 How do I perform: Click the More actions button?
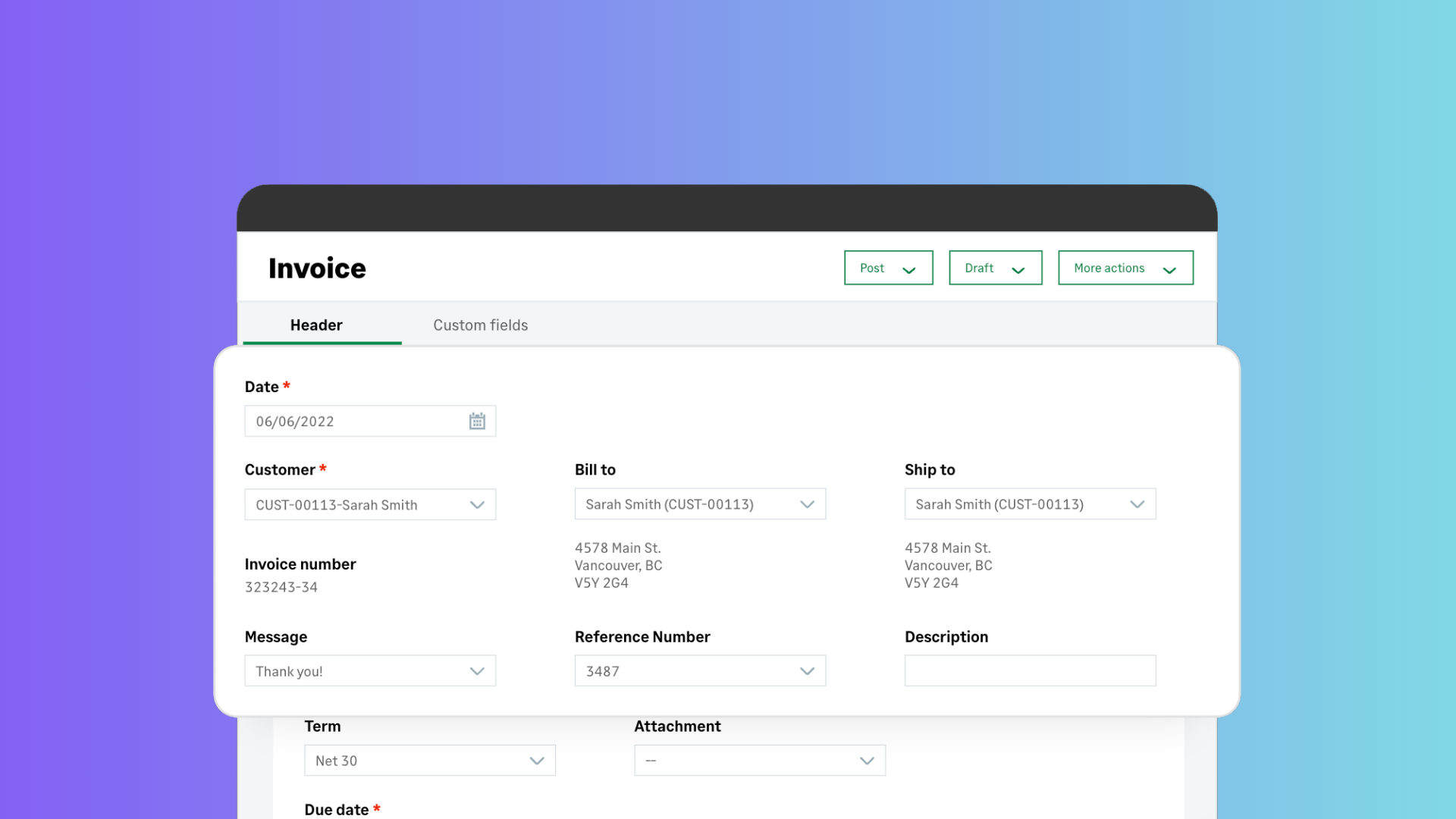[1109, 268]
